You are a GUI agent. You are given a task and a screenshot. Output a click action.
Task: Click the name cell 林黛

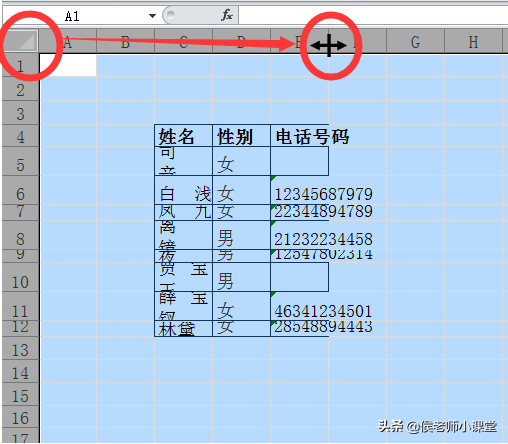(184, 328)
